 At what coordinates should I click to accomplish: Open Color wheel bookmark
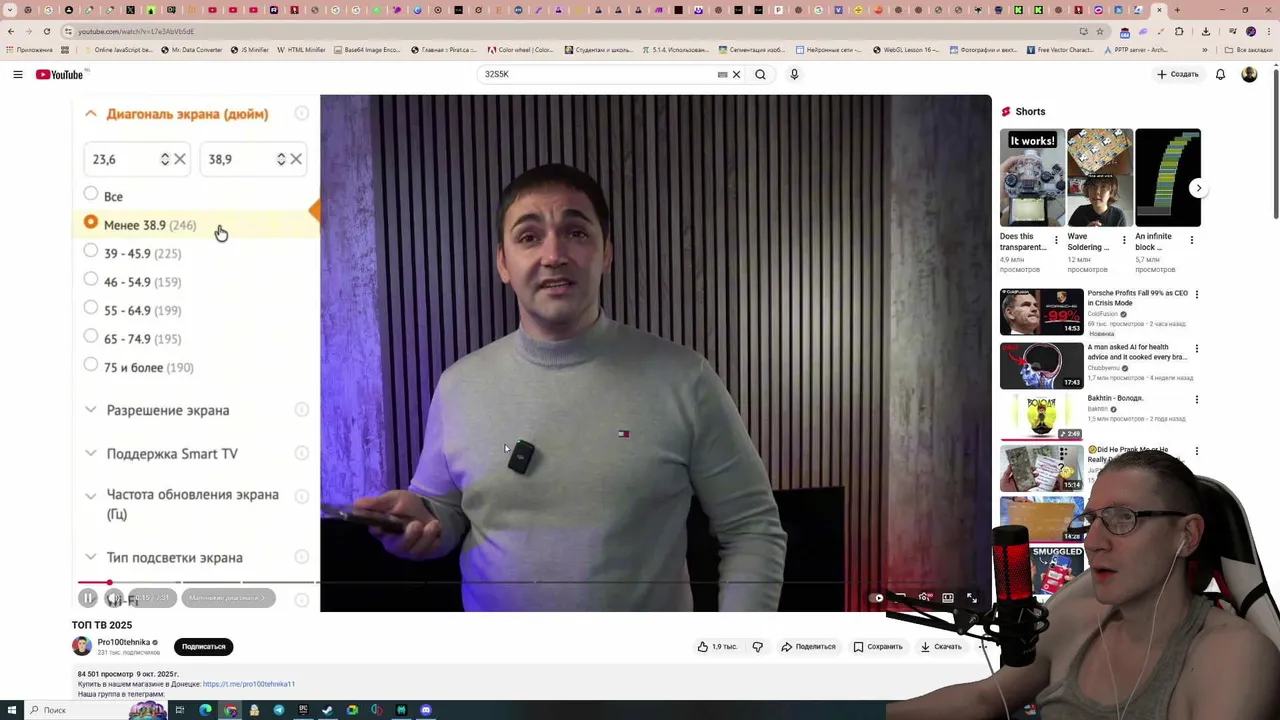tap(520, 50)
